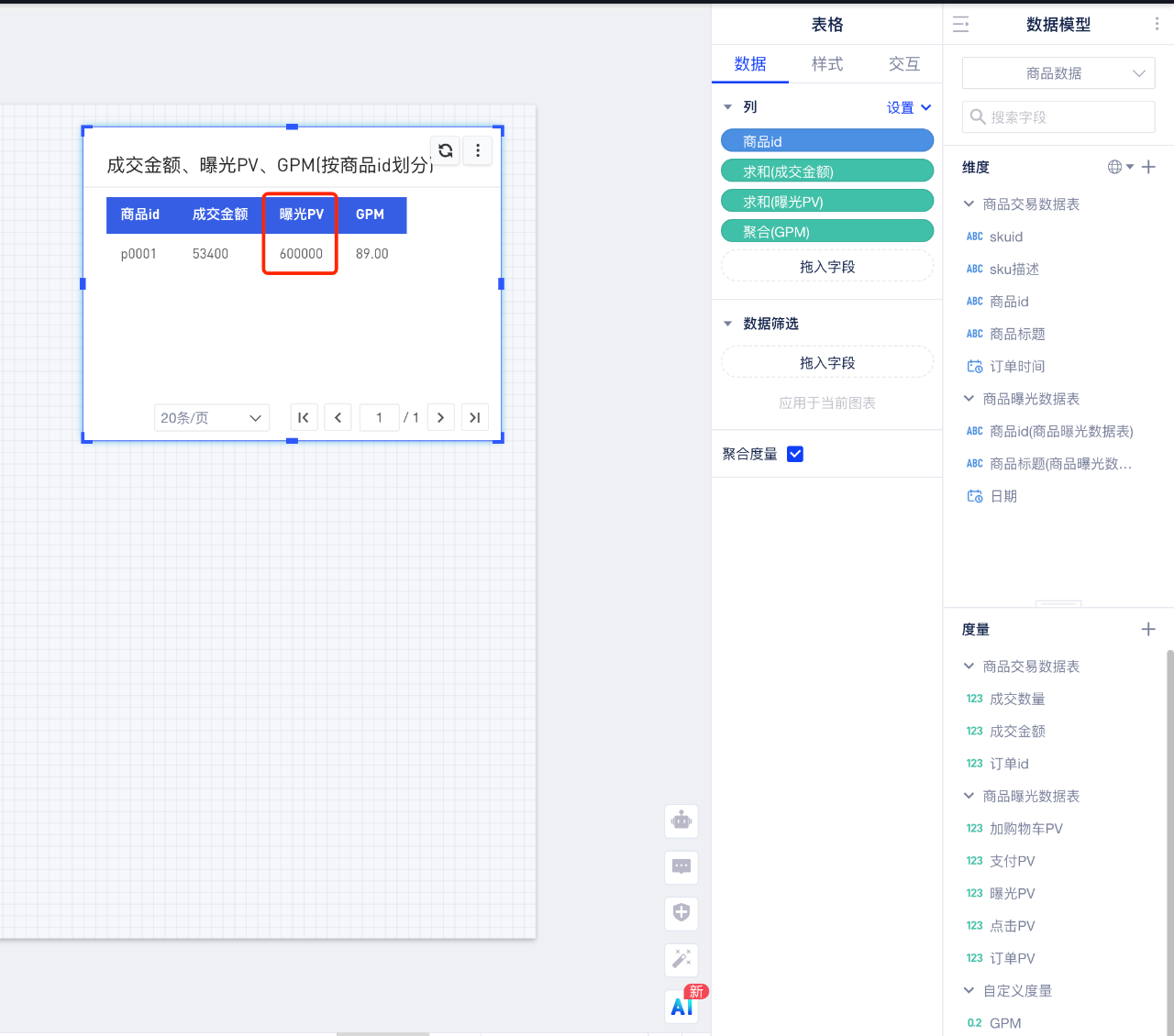Switch to the 交互 tab
The height and width of the screenshot is (1036, 1174).
click(x=903, y=64)
